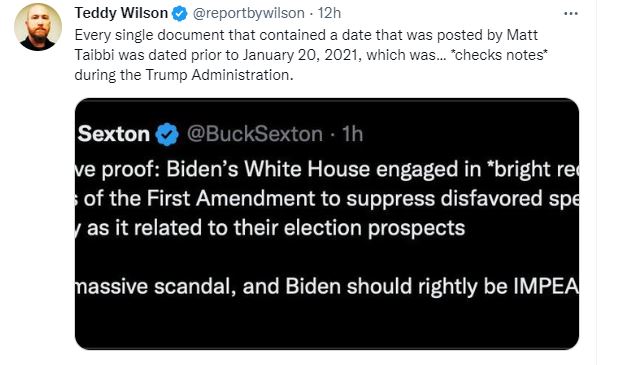Click the 'First Amendment' text line
Viewport: 627px width, 365px height.
pyautogui.click(x=327, y=199)
